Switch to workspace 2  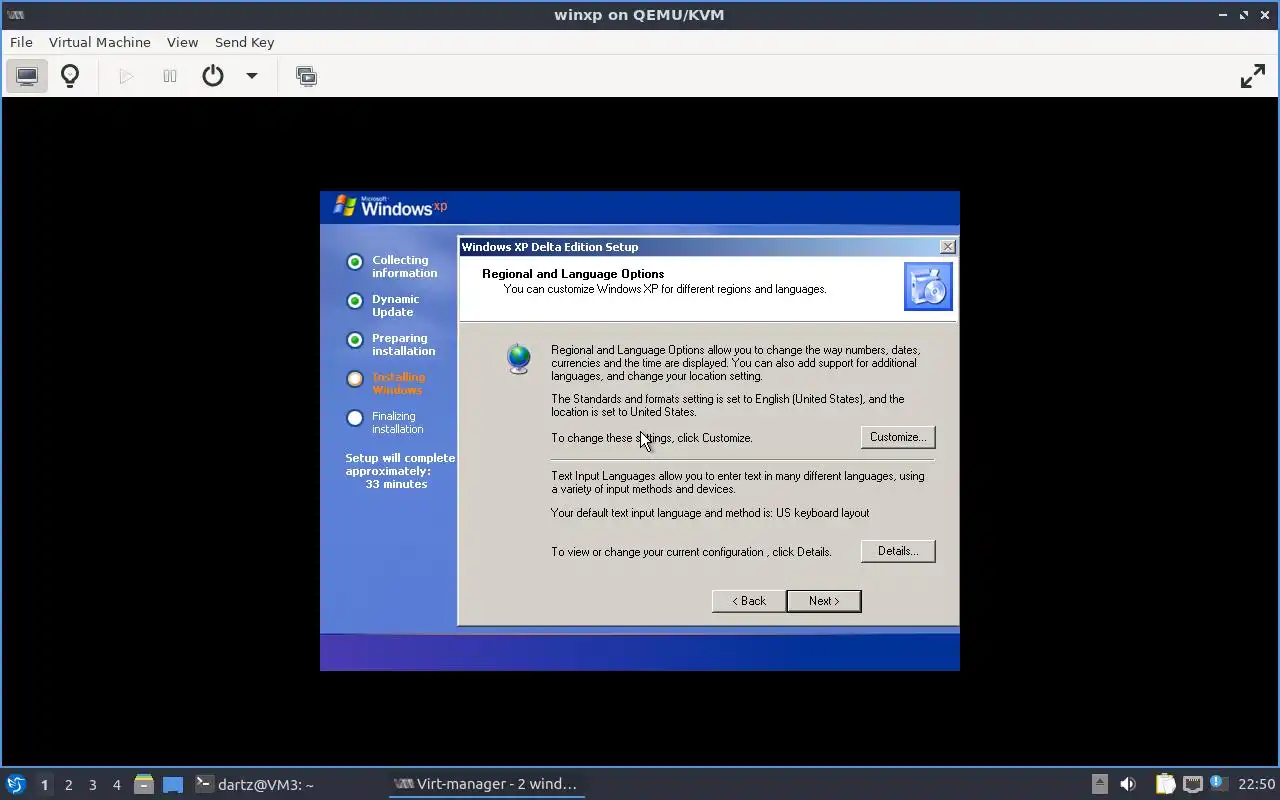click(68, 785)
